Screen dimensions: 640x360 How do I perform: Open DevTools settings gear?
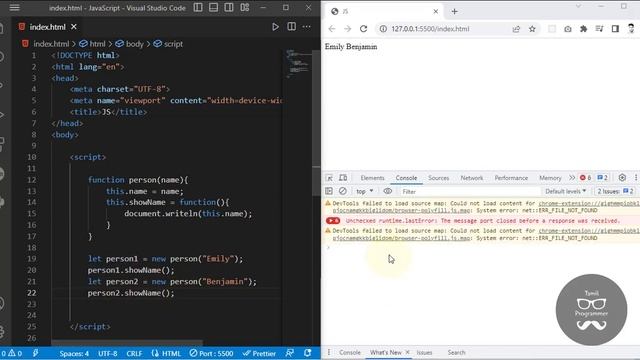click(622, 177)
